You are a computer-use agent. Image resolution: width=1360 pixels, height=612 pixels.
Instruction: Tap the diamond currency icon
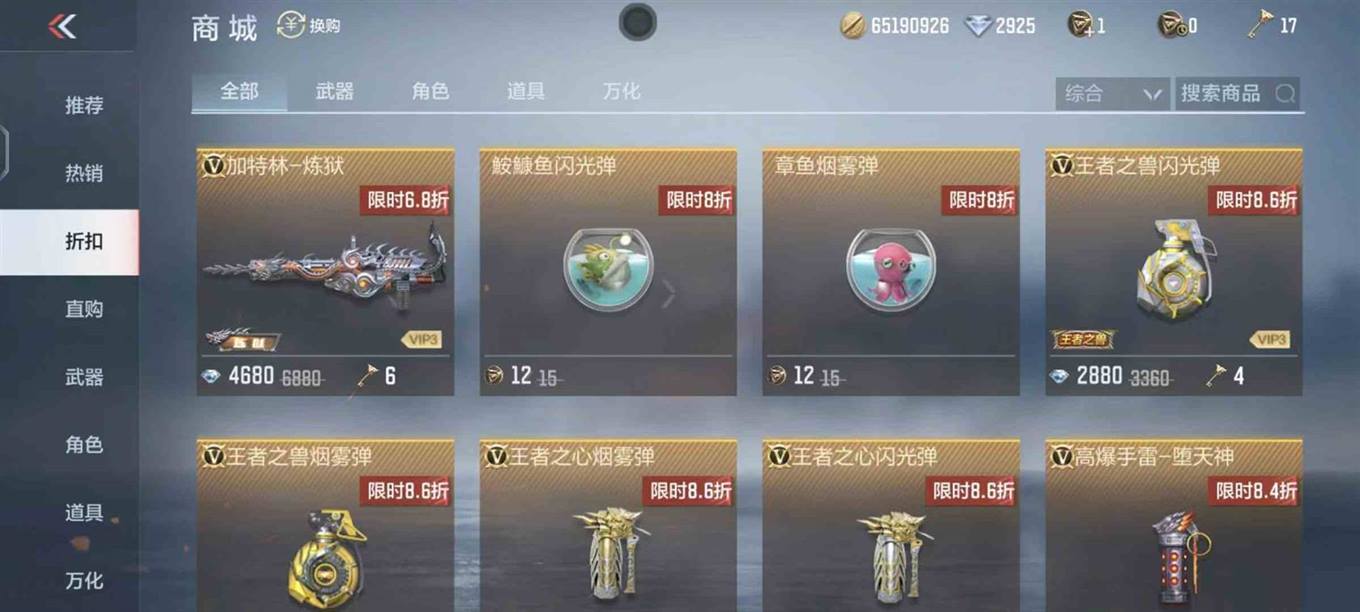977,26
